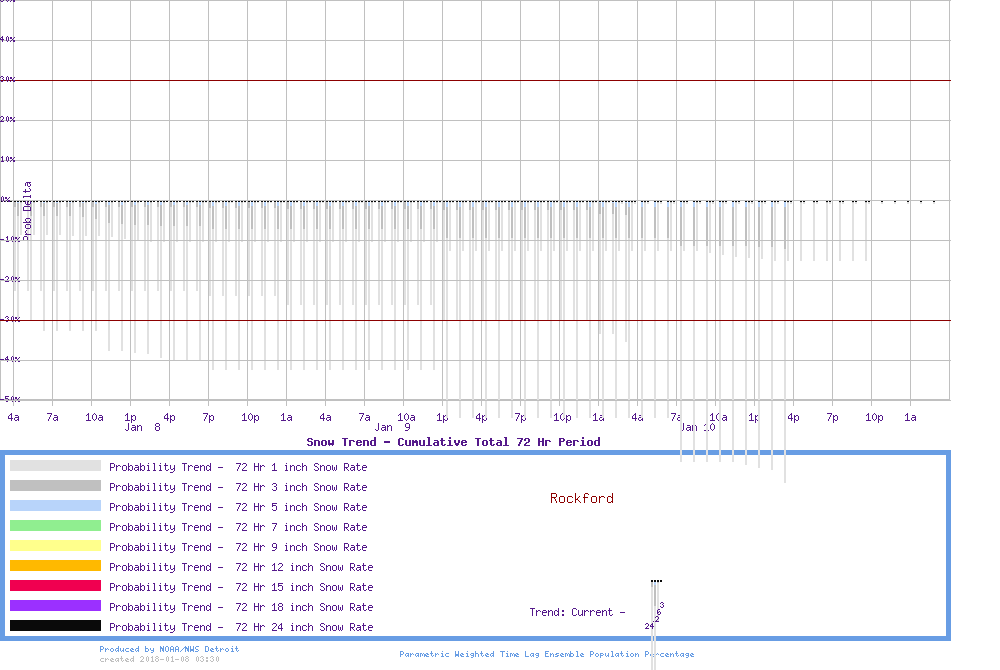
Task: Click the 'Produced by NOAA/NWS Detroit' credit
Action: [x=169, y=649]
